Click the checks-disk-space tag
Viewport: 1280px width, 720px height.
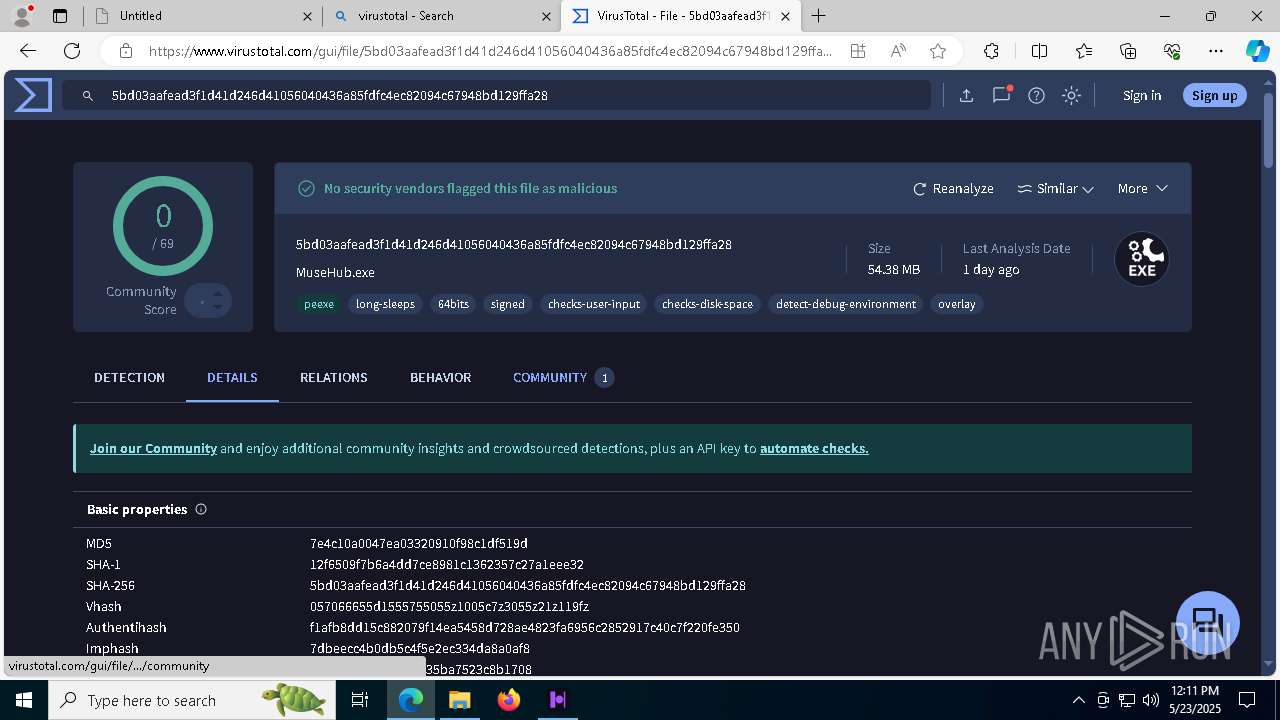click(707, 304)
